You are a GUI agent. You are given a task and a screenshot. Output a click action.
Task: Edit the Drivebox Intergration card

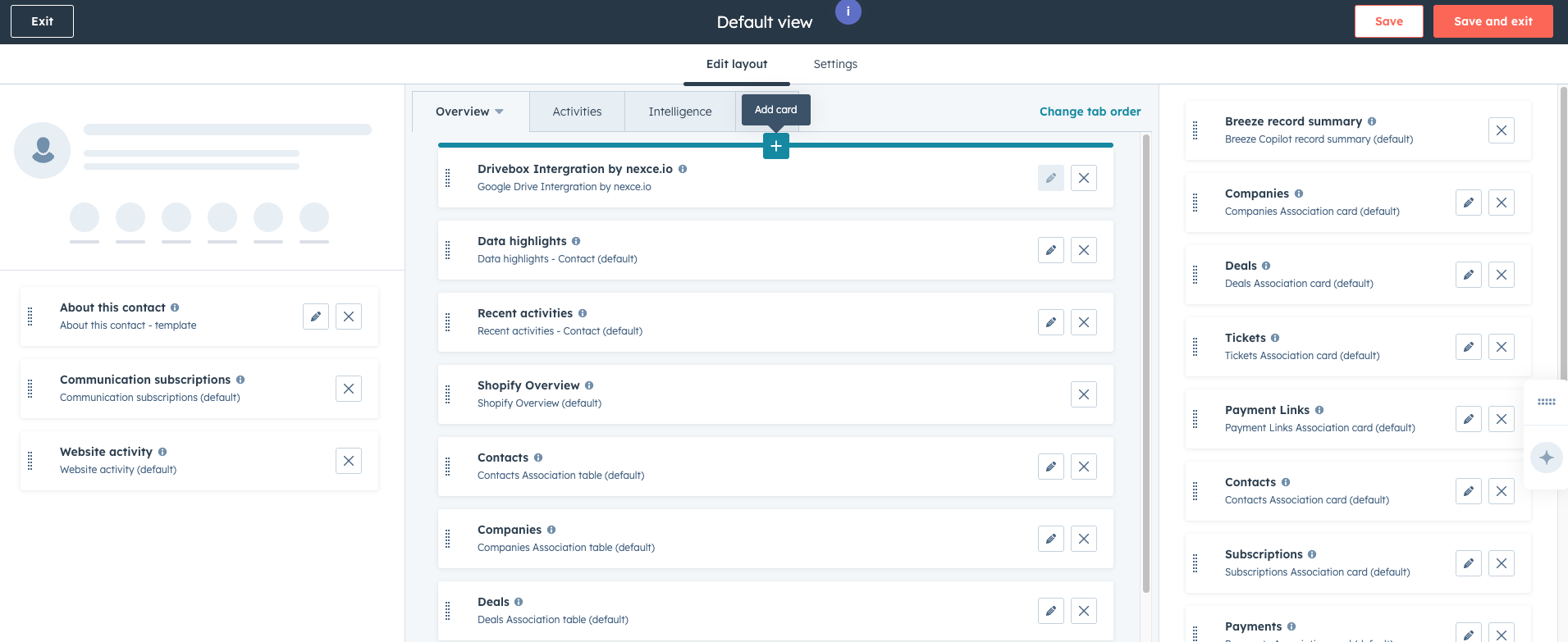(1050, 178)
